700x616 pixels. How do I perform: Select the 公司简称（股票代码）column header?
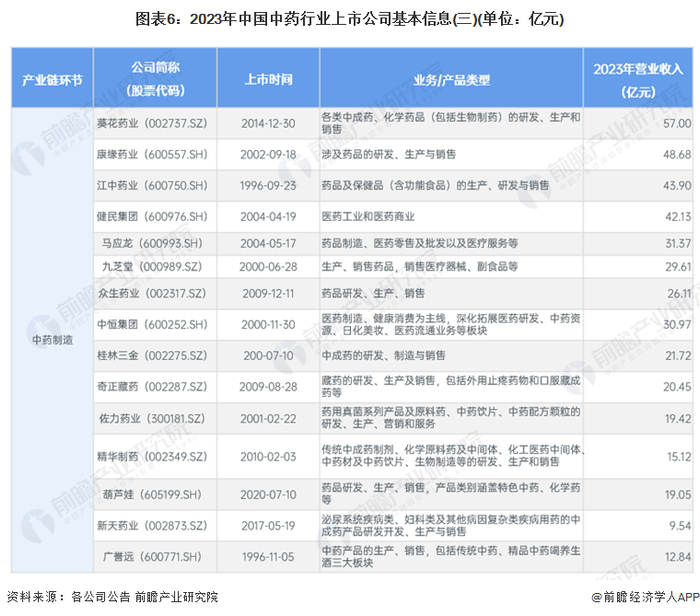click(x=155, y=79)
